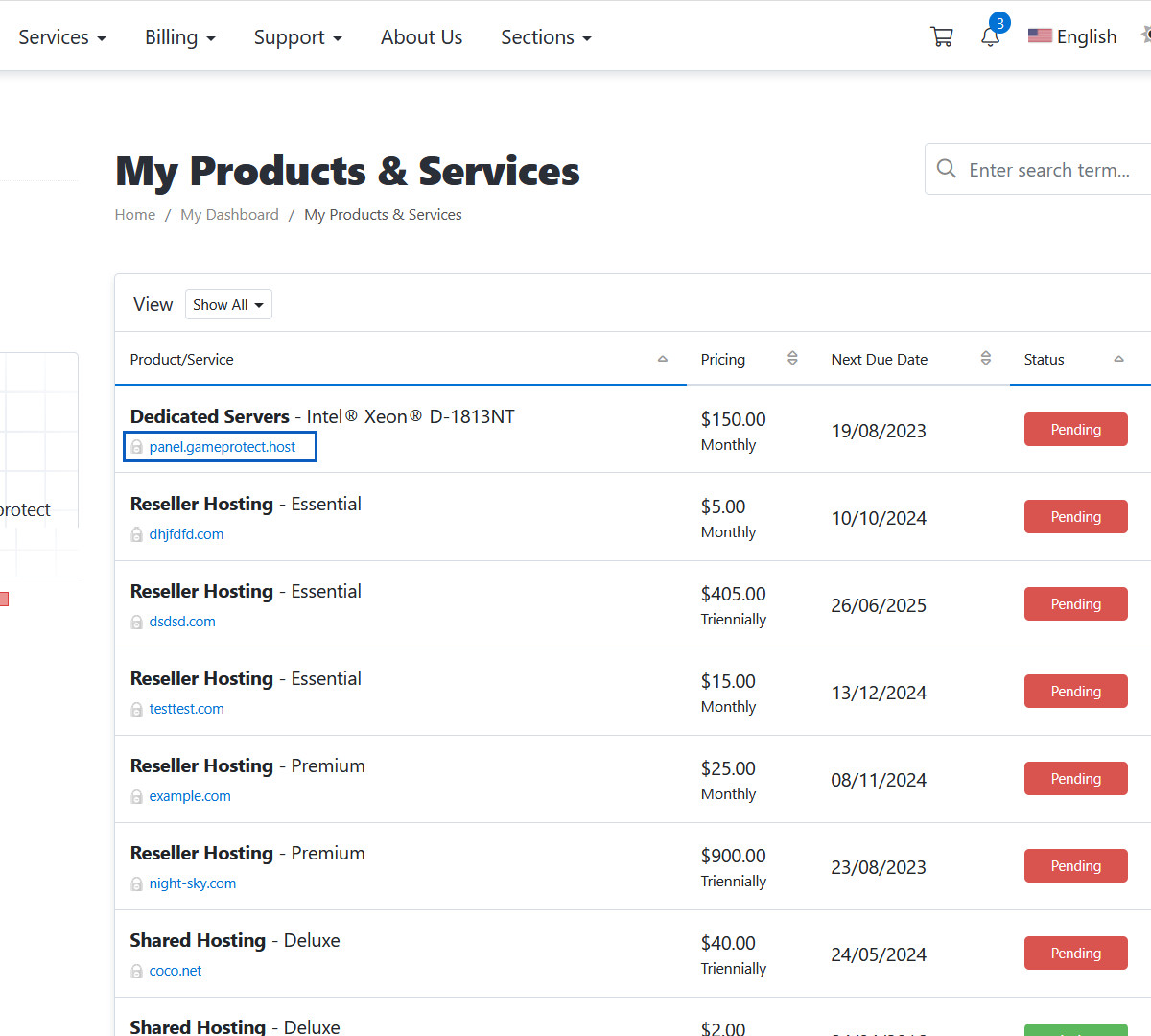Navigate to My Dashboard breadcrumb
The height and width of the screenshot is (1036, 1151).
[229, 215]
